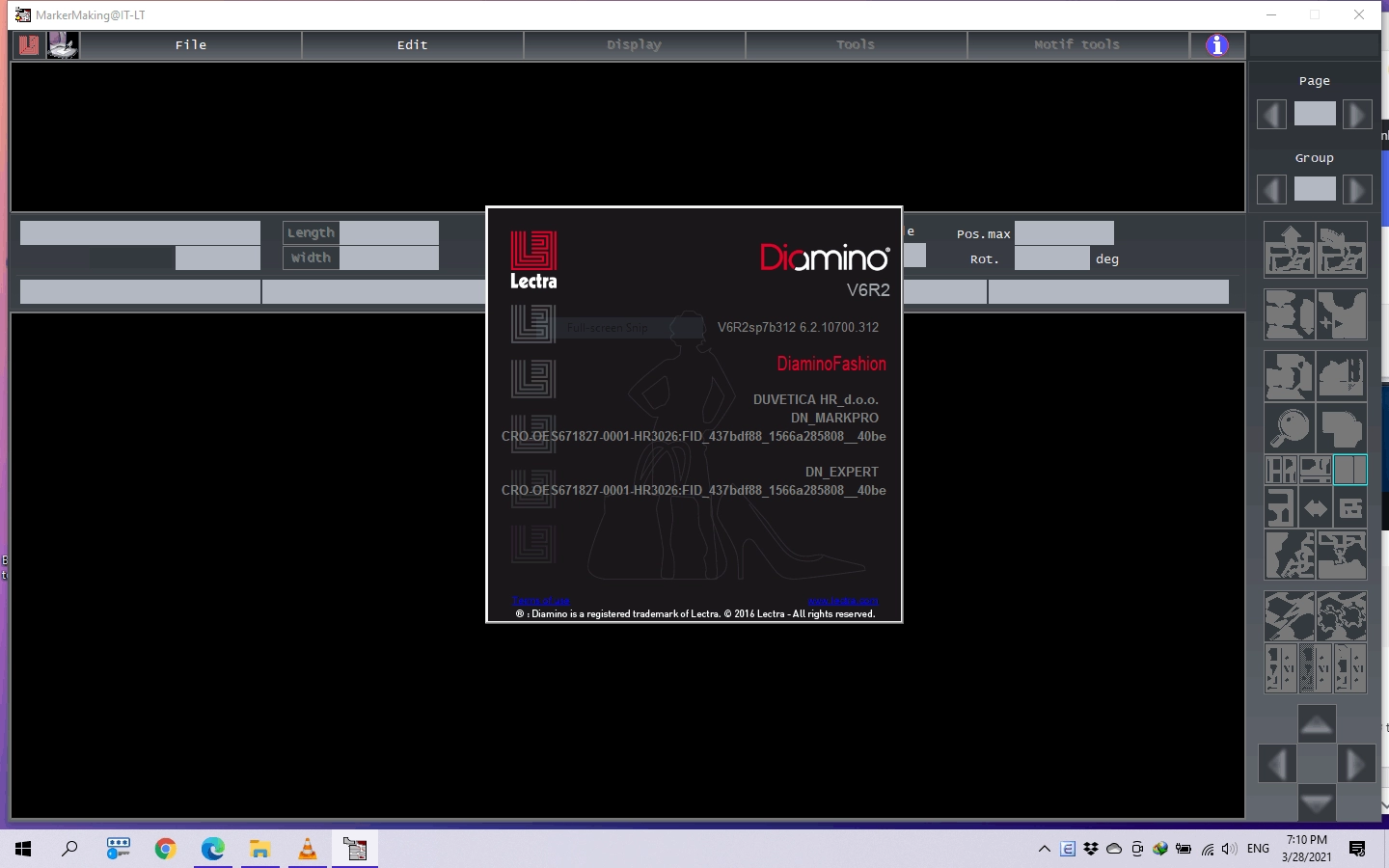The image size is (1389, 868).
Task: Click the DN_MARKPRO license text
Action: [x=834, y=418]
